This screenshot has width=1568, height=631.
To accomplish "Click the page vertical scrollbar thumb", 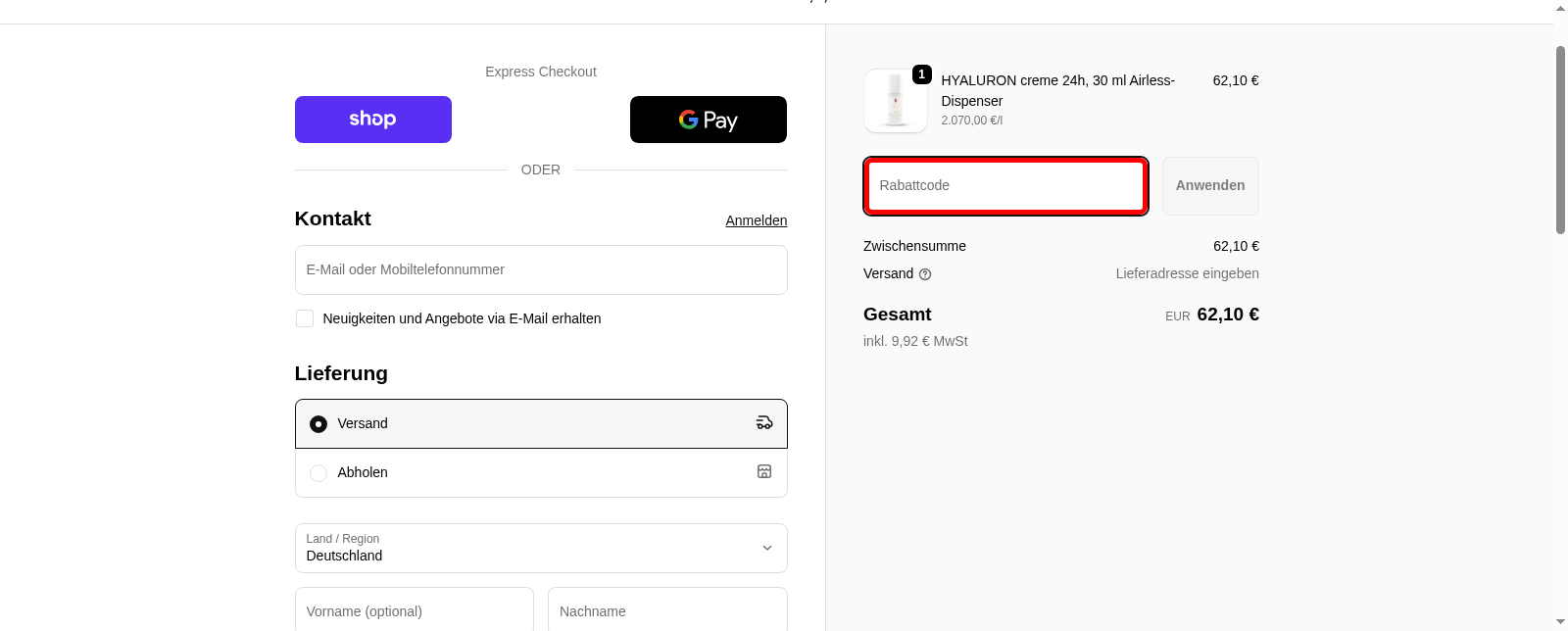I will [x=1561, y=137].
